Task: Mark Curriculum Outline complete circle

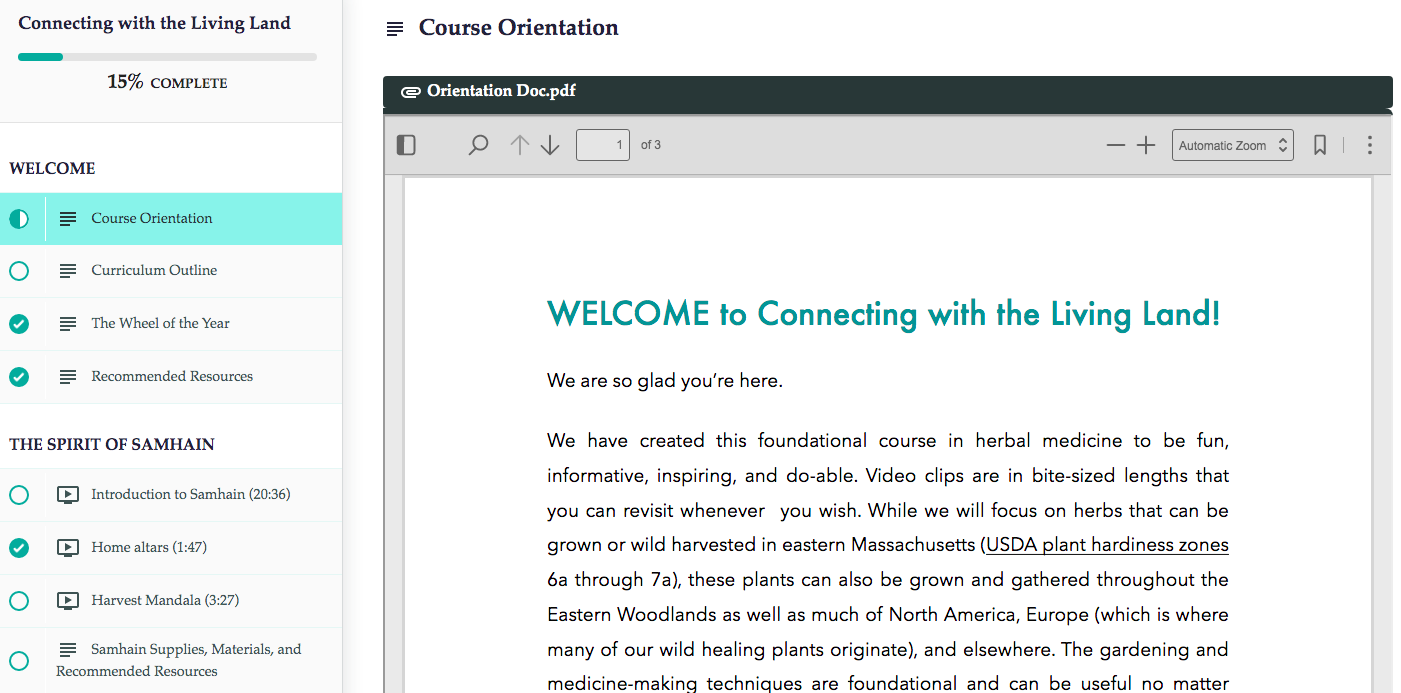Action: coord(19,271)
